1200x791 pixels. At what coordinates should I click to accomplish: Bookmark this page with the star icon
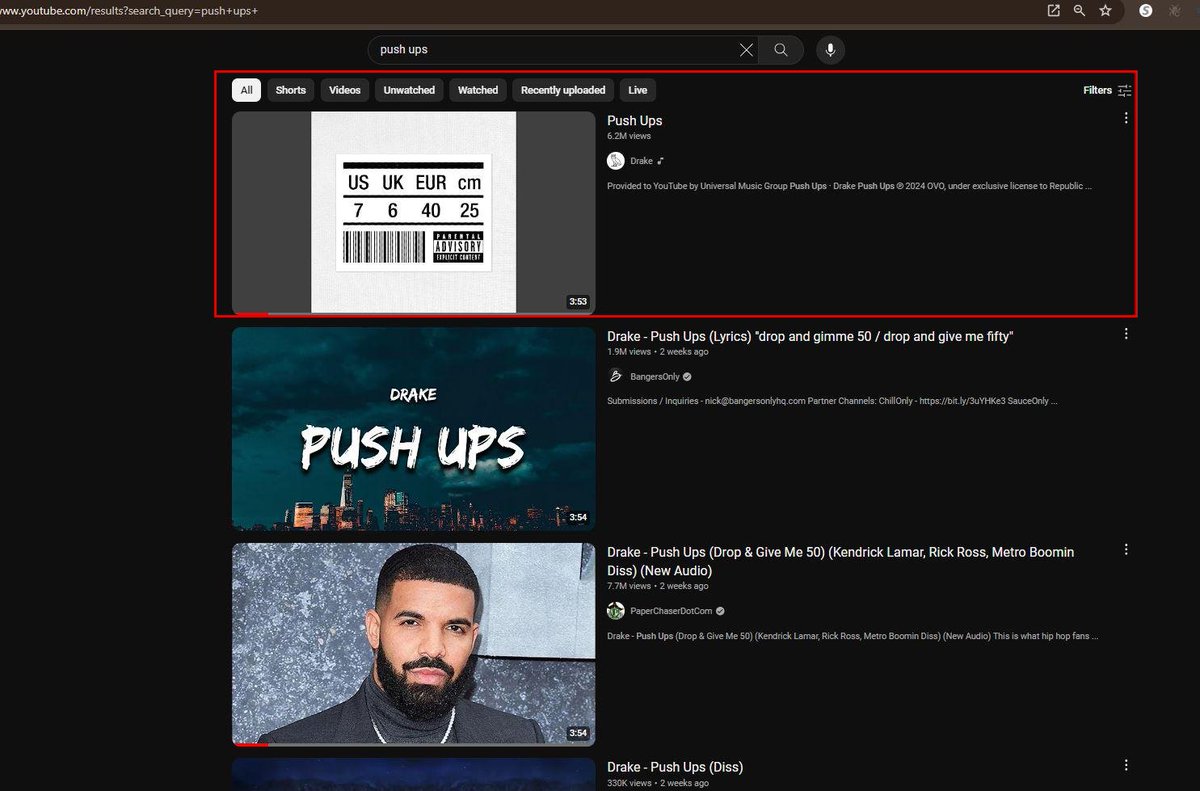click(x=1105, y=10)
